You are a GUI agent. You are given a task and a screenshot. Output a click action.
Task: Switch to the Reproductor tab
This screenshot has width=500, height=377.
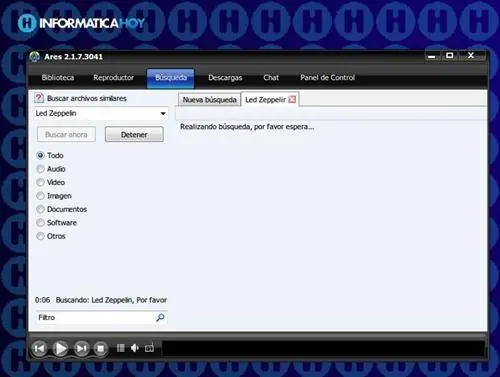[x=114, y=78]
